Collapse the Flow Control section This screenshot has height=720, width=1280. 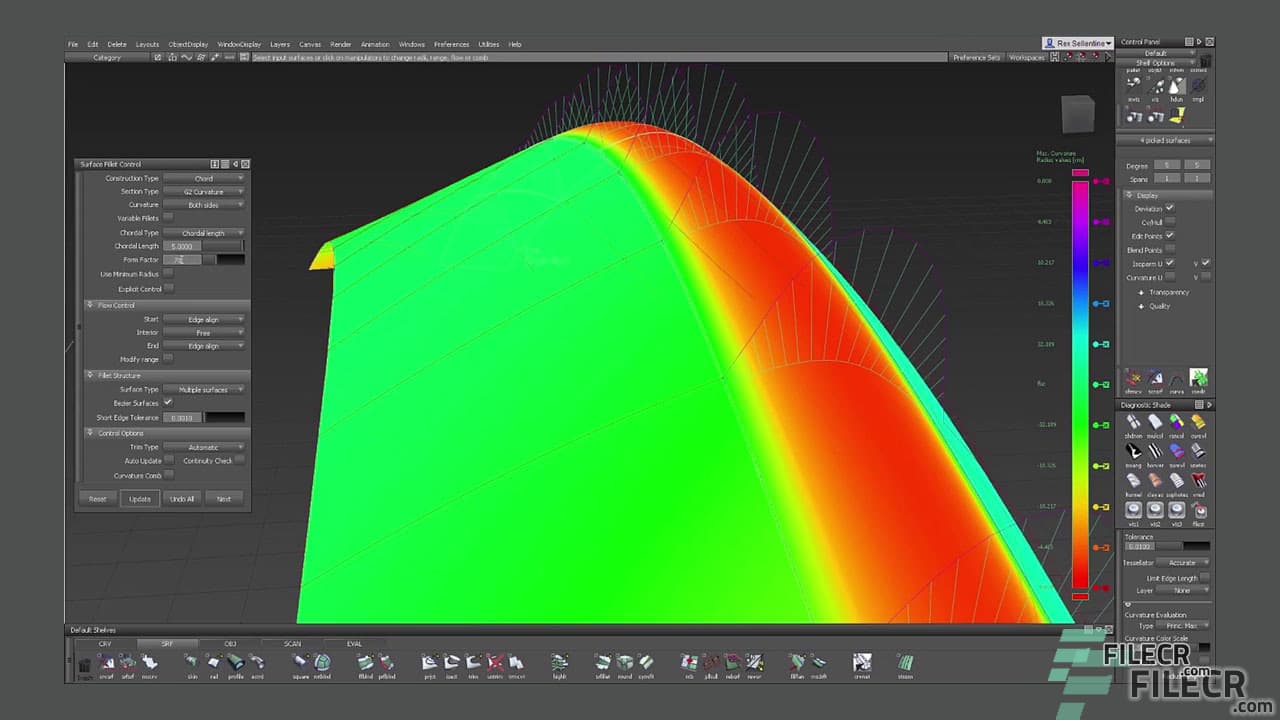(x=89, y=305)
